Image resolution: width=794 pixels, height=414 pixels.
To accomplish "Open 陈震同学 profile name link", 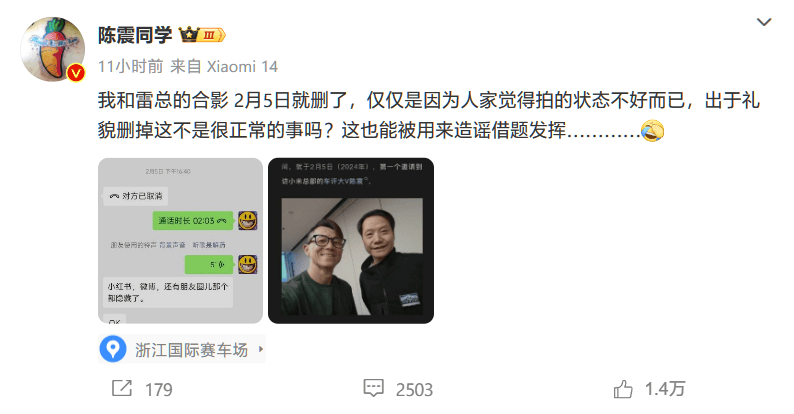I will (135, 35).
